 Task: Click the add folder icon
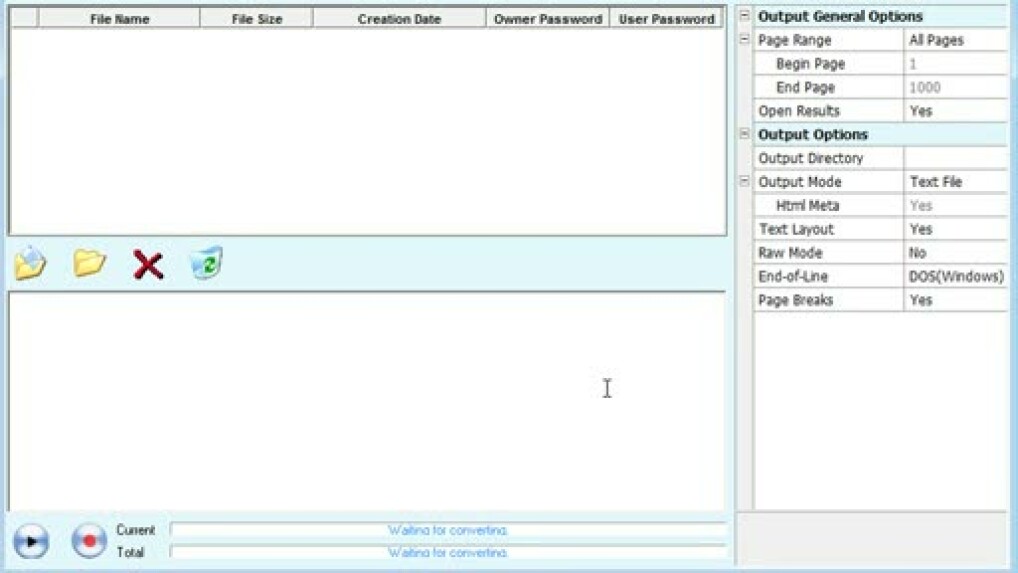pyautogui.click(x=90, y=264)
